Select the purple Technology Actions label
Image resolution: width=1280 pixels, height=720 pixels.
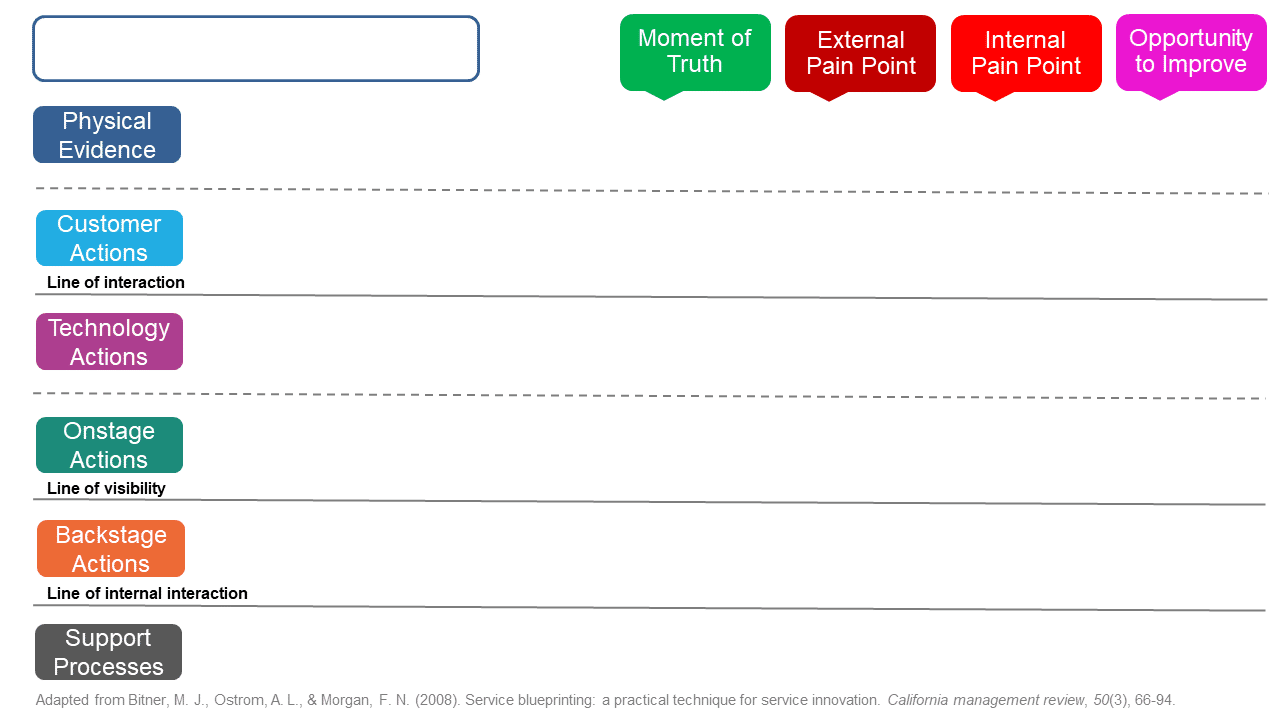coord(109,342)
